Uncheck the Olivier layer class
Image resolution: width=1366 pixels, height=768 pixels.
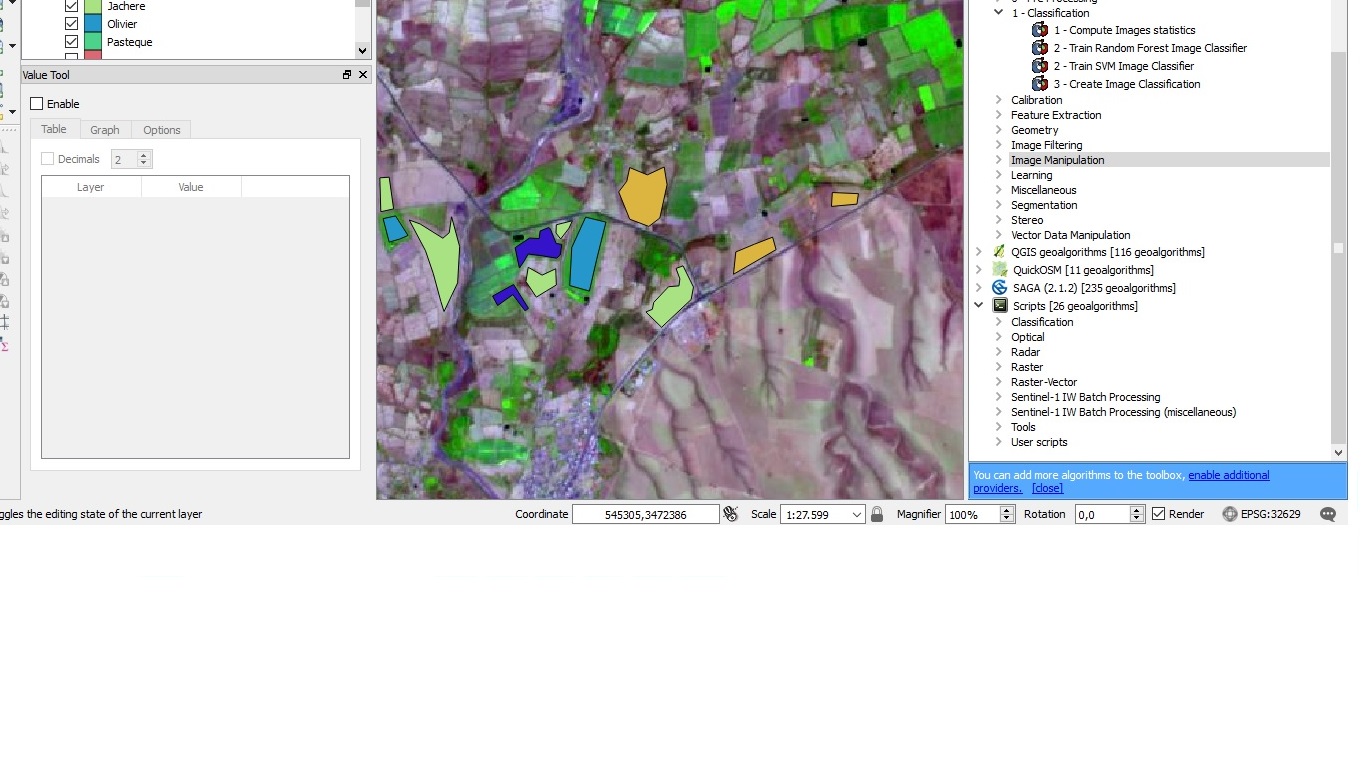[x=71, y=24]
